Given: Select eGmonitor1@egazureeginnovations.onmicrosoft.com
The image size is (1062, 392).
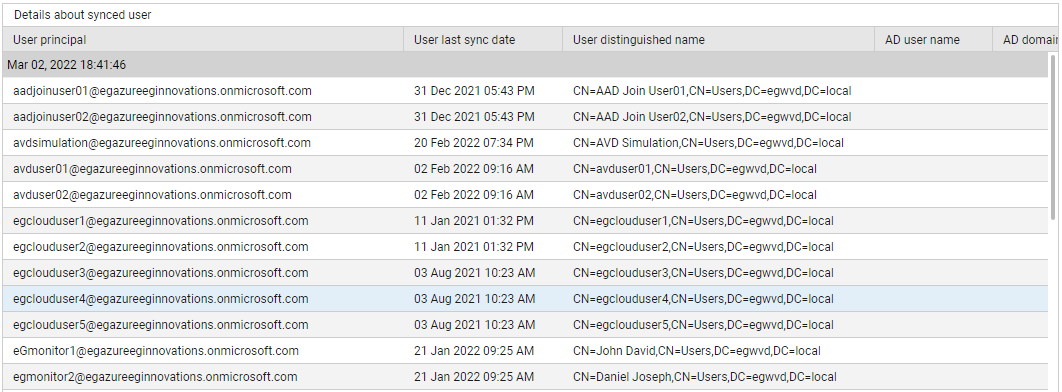Looking at the screenshot, I should (156, 351).
